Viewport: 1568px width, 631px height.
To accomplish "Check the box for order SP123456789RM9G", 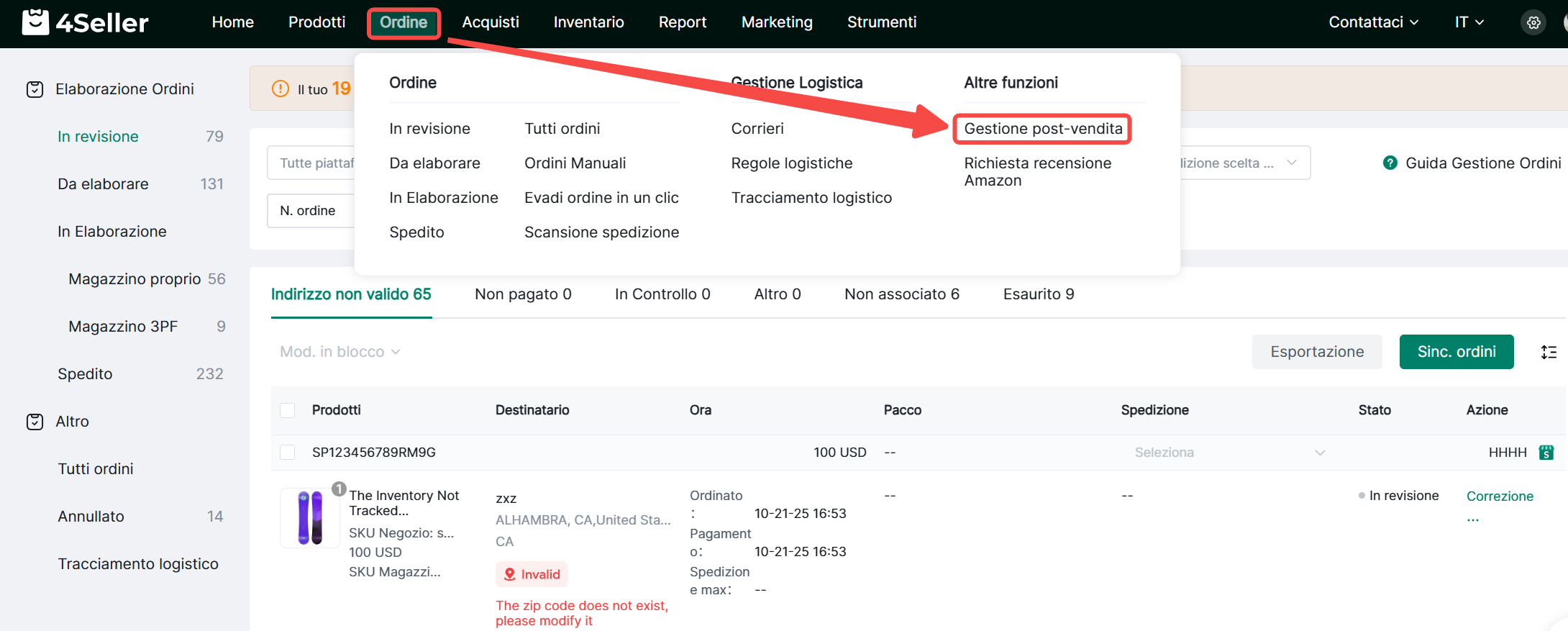I will point(288,453).
